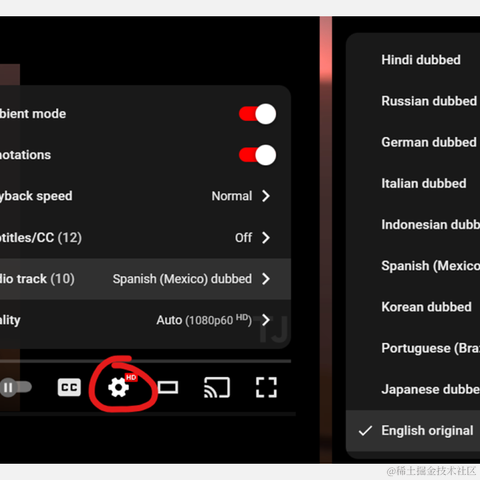Open the settings gear icon
Screen dimensions: 480x480
click(x=119, y=388)
